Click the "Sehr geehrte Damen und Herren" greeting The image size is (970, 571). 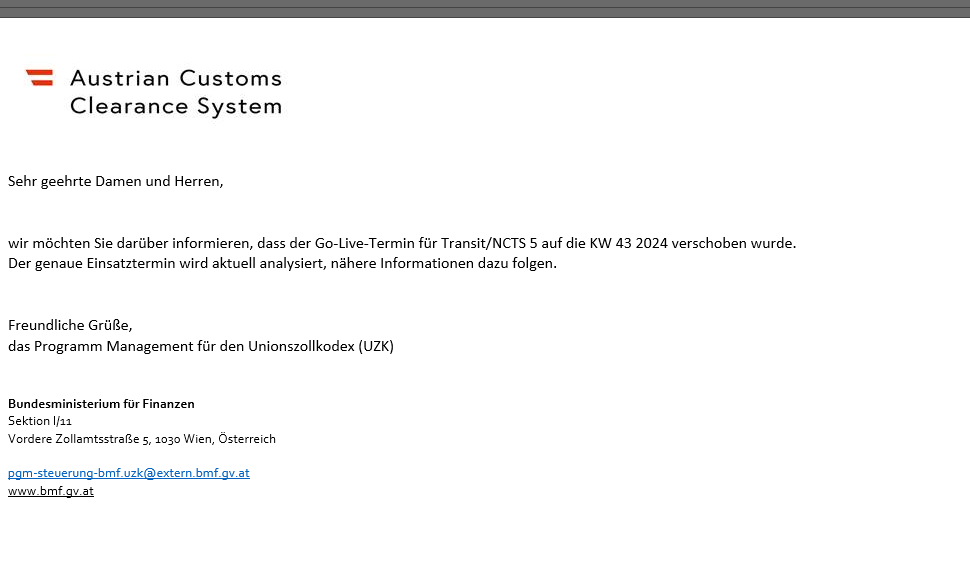pyautogui.click(x=115, y=182)
